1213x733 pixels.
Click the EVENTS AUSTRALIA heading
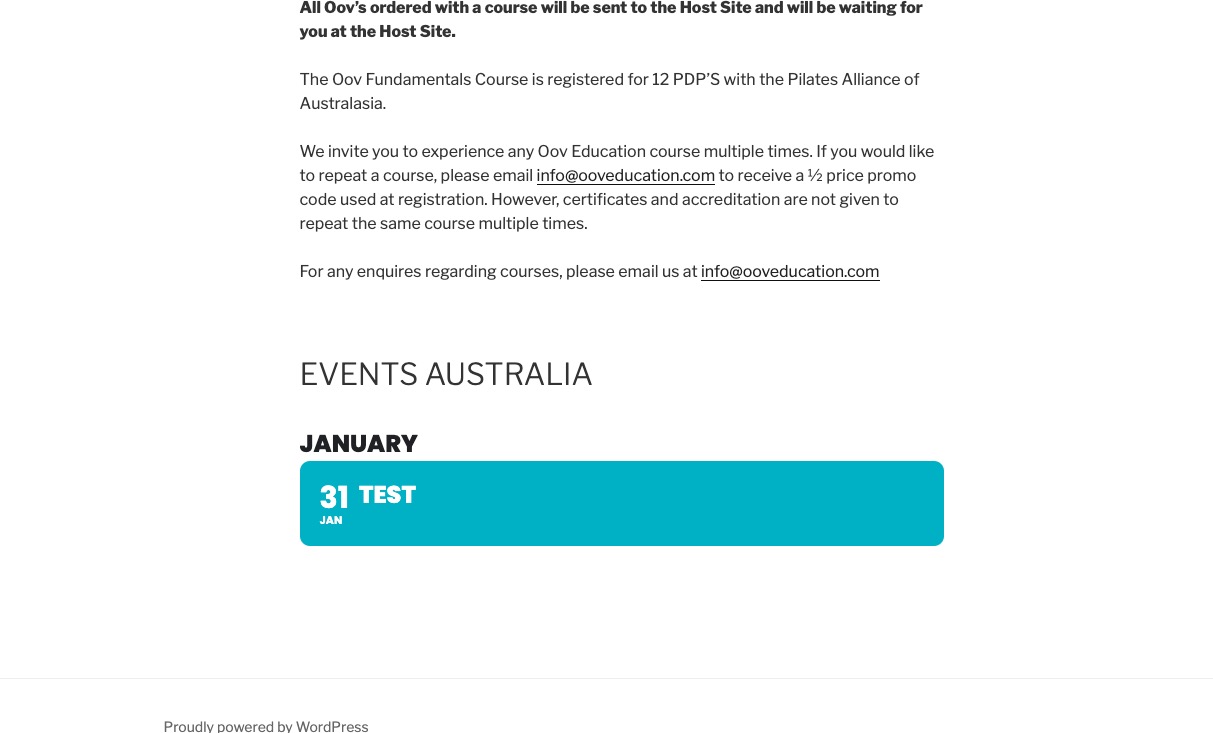pos(446,374)
